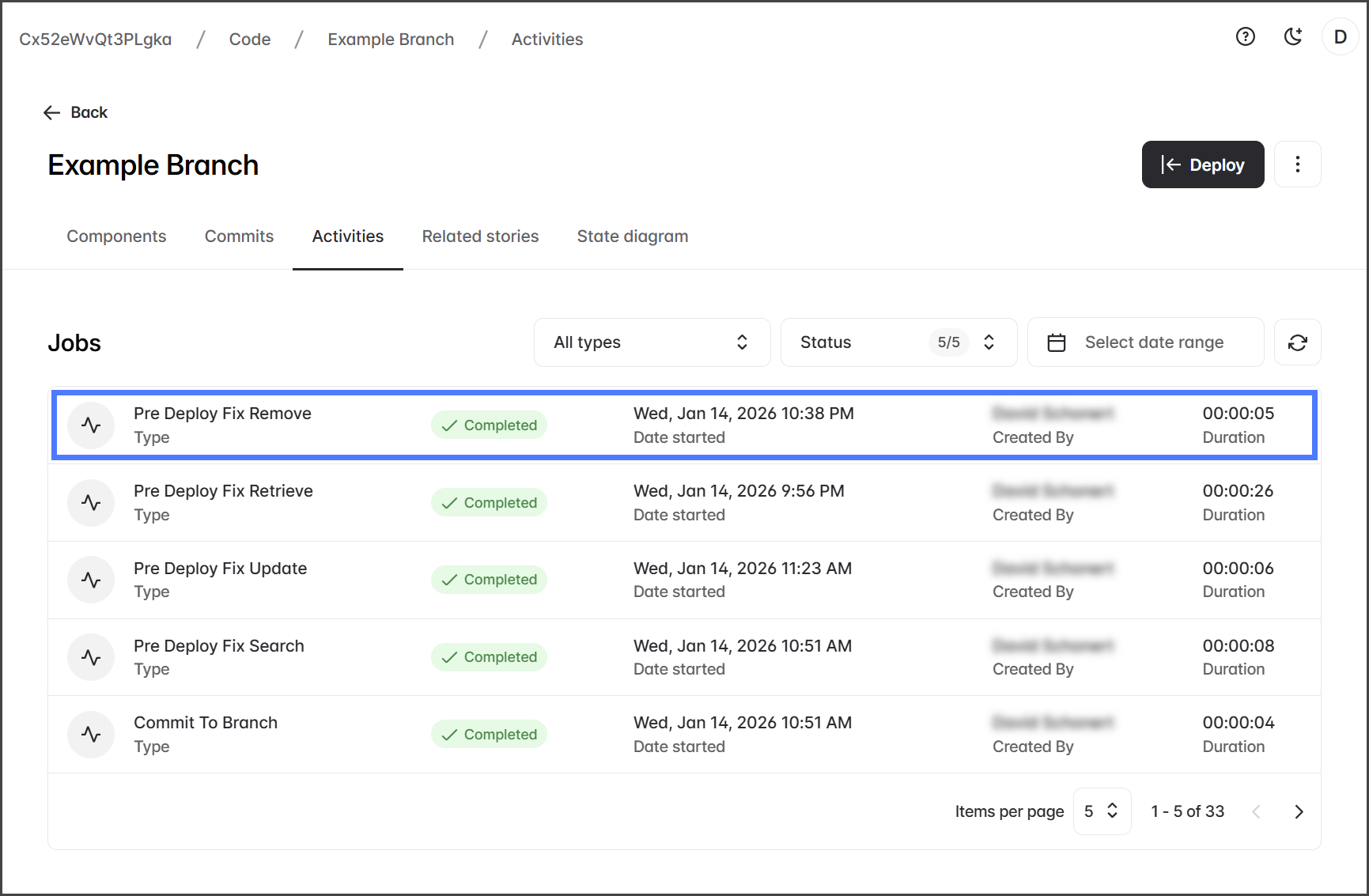
Task: Change the items per page selector
Action: 1101,811
